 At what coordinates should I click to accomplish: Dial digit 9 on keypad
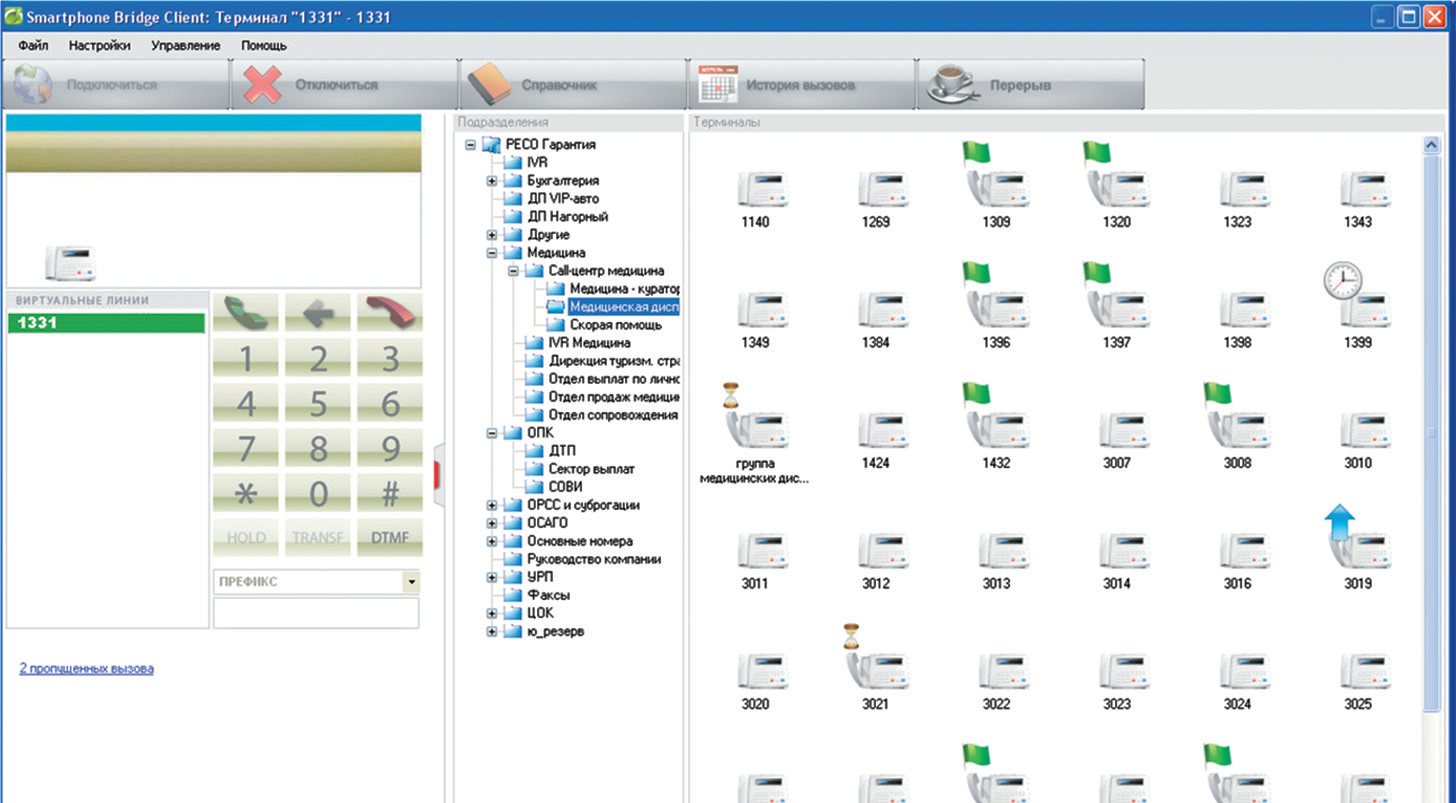click(390, 448)
